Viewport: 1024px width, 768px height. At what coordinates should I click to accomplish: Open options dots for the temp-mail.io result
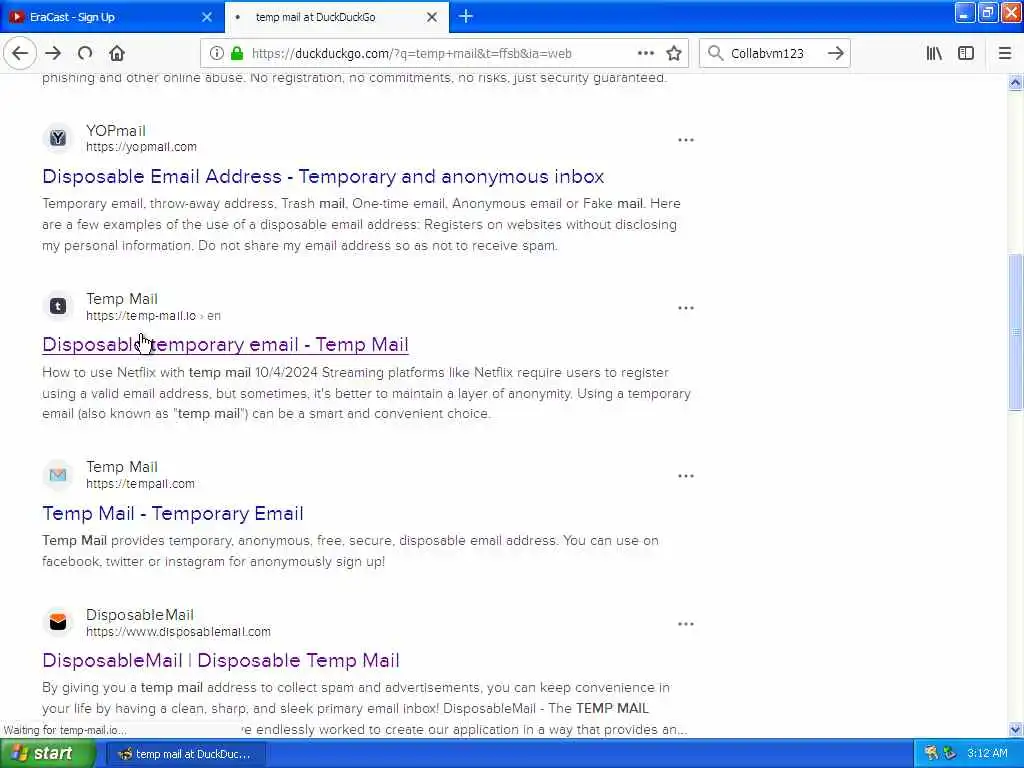click(x=686, y=308)
